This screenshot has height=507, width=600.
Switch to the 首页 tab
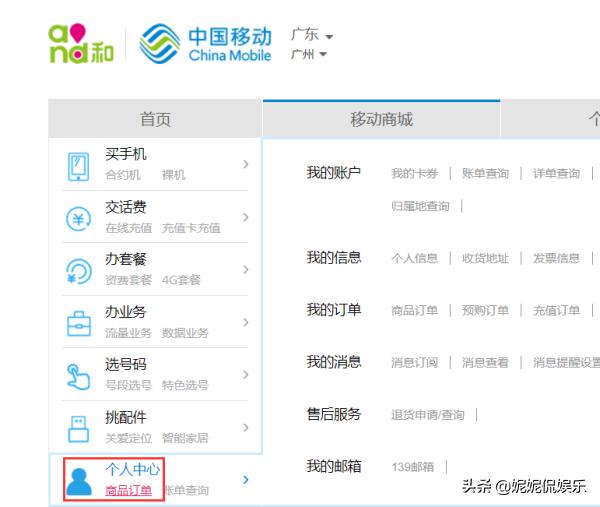(155, 119)
